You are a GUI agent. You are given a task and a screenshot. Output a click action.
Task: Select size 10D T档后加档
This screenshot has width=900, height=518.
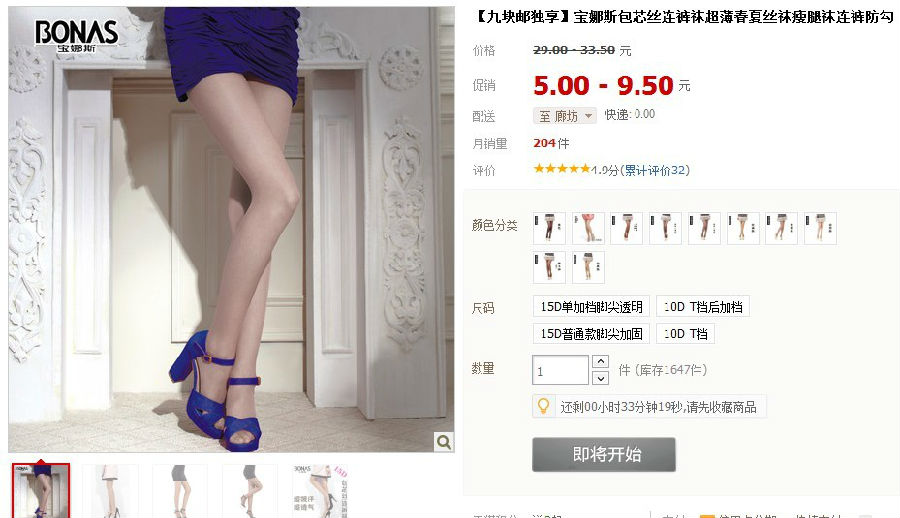pos(703,307)
